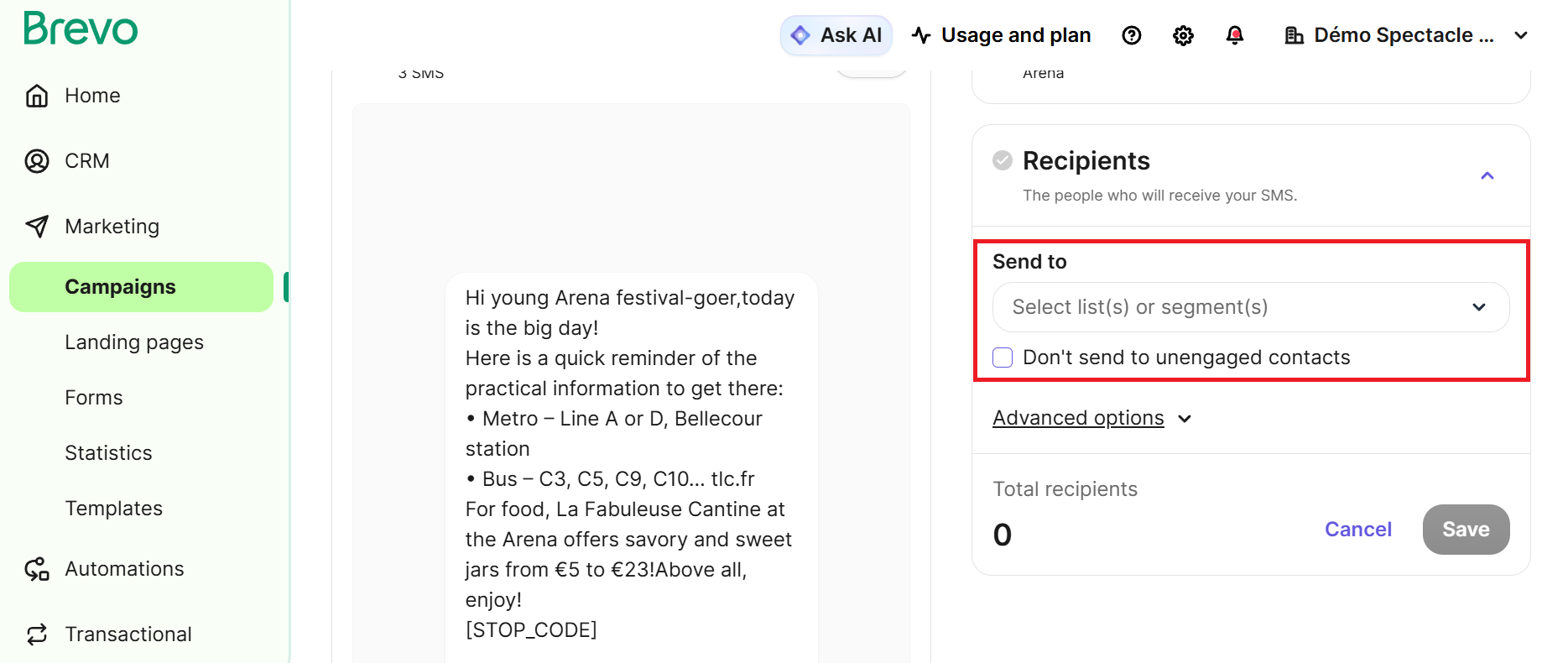The width and height of the screenshot is (1568, 663).
Task: Open the Ask AI assistant
Action: pyautogui.click(x=836, y=35)
